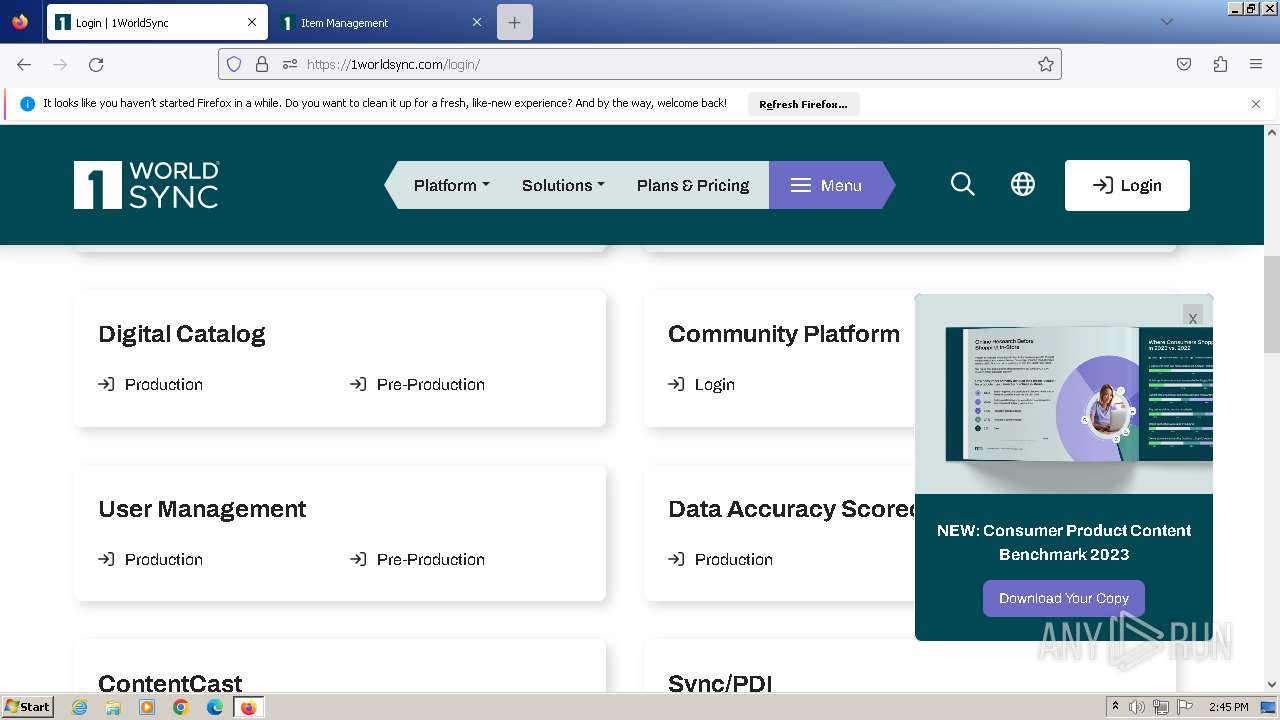Open Firefox application menu
1280x720 pixels.
[x=1256, y=64]
